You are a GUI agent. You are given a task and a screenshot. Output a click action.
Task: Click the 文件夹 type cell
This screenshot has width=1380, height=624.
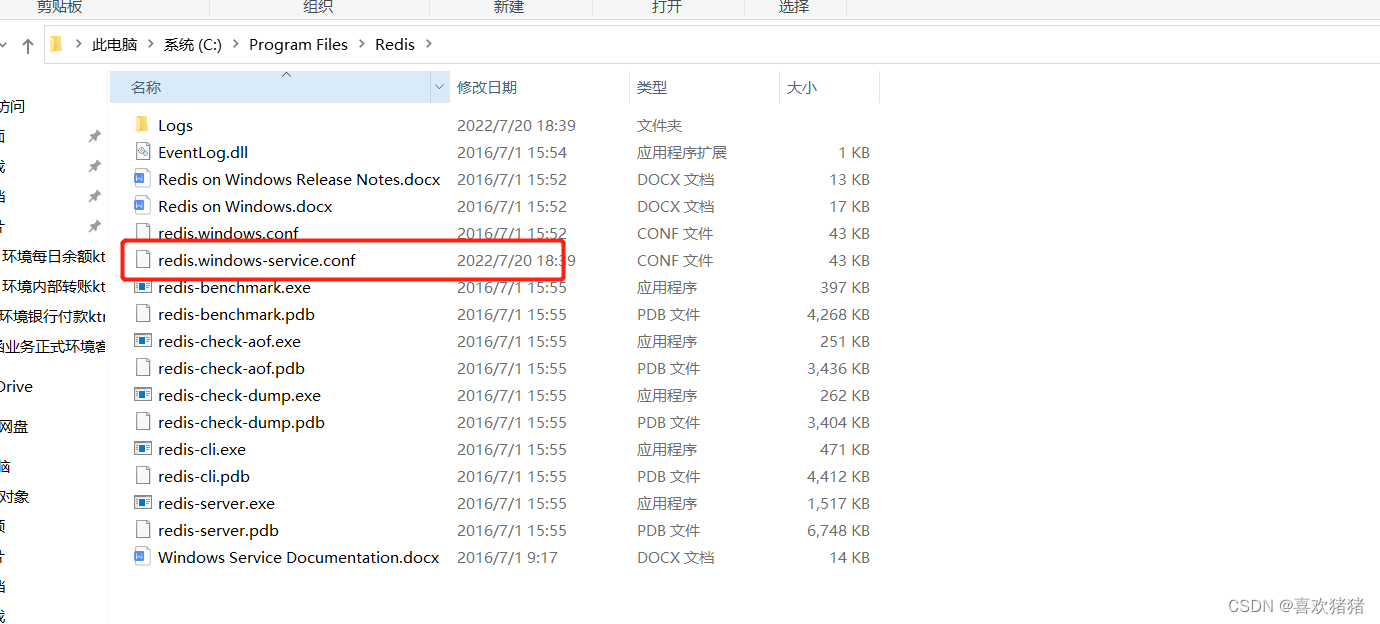[660, 125]
